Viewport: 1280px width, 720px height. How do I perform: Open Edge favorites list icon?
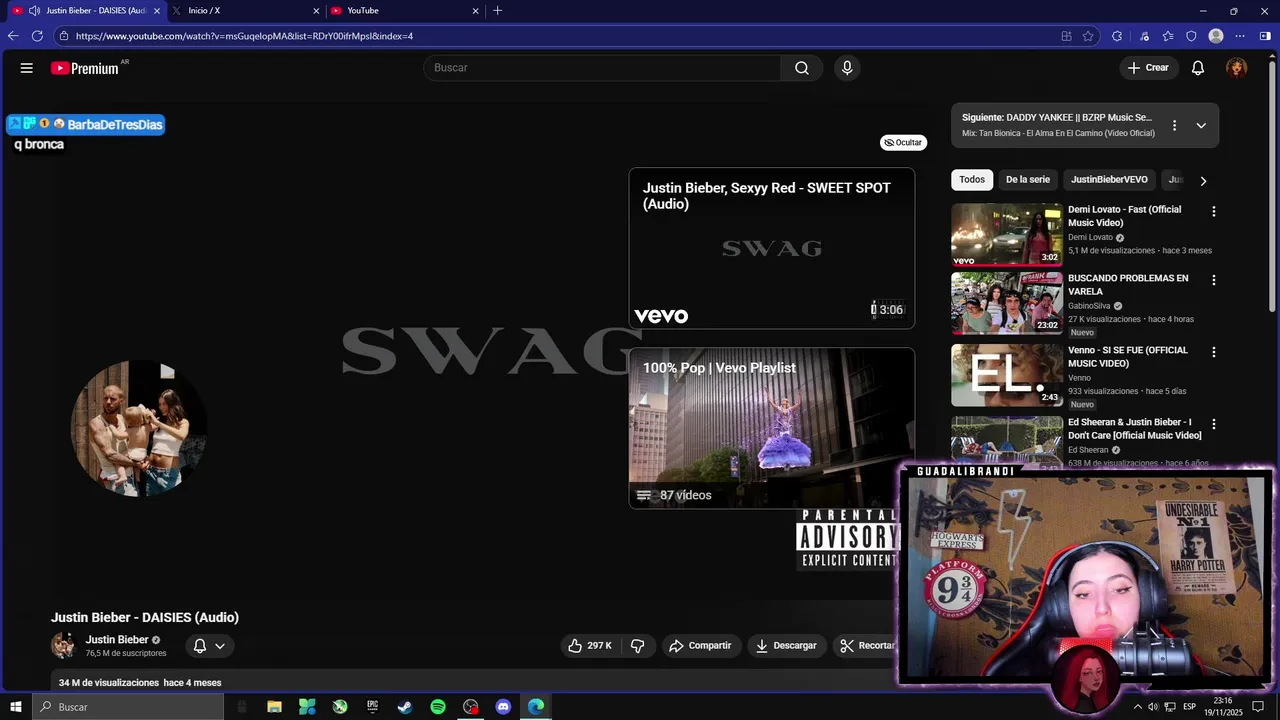click(x=1168, y=36)
